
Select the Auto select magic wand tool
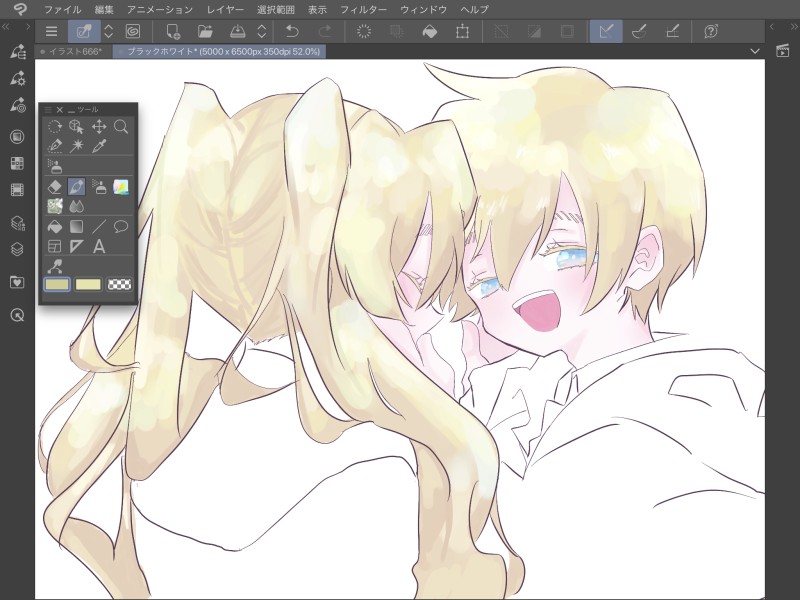pos(77,146)
